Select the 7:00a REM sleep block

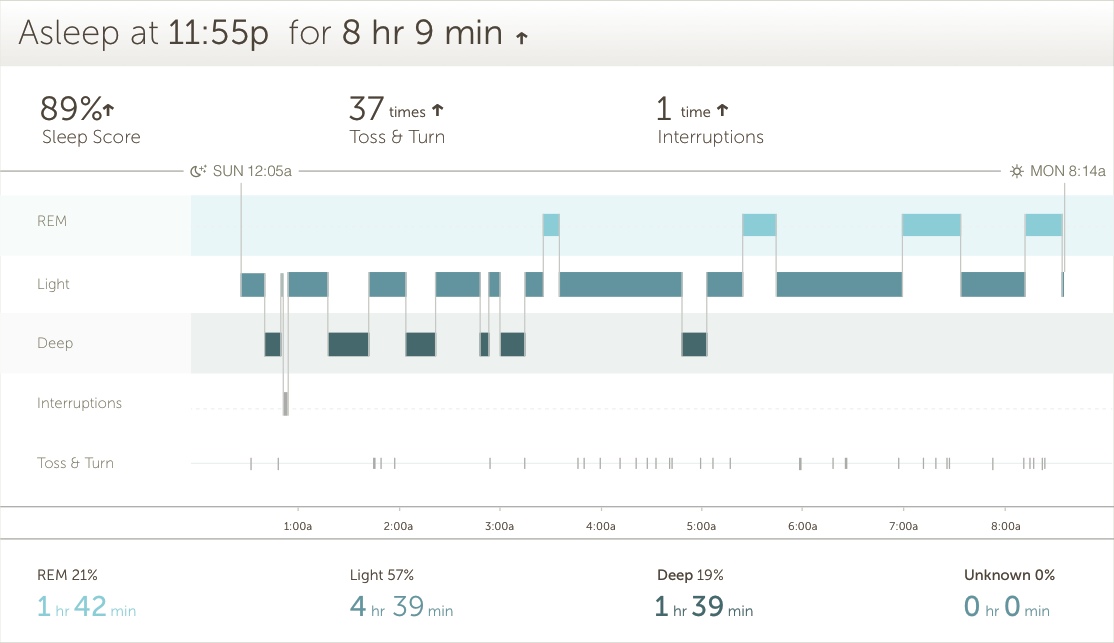pos(931,225)
